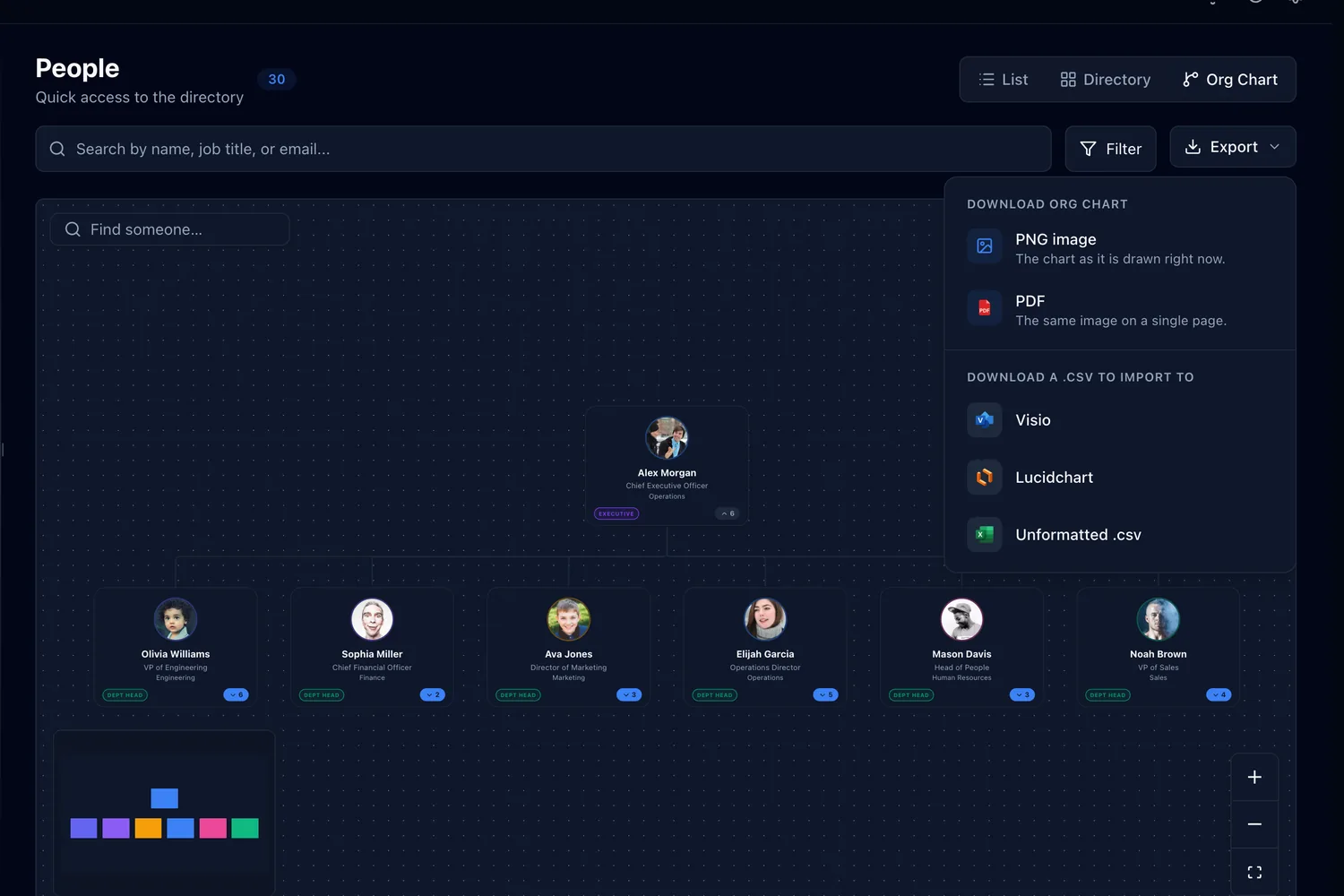Toggle the Export dropdown
Viewport: 1344px width, 896px height.
[1233, 147]
